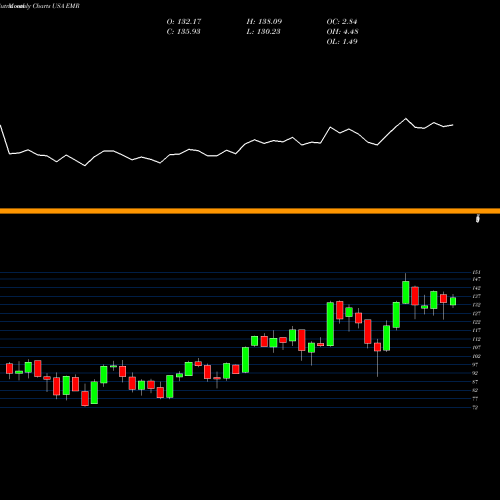Image resolution: width=500 pixels, height=500 pixels.
Task: Click the 'OC: 2.84' reading
Action: pos(342,22)
